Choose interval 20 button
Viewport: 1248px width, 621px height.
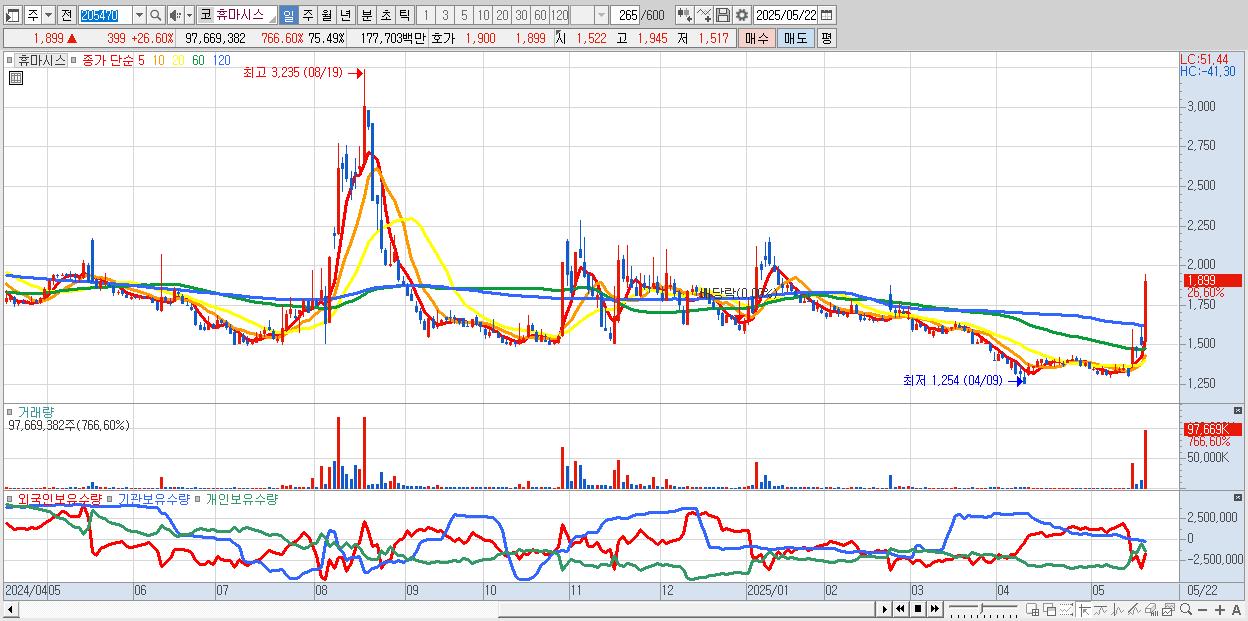(x=502, y=15)
